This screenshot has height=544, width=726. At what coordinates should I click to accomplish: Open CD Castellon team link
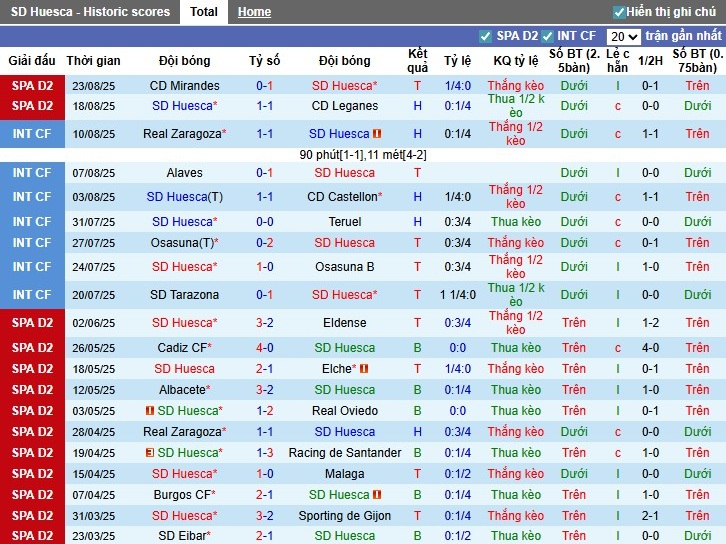(344, 197)
